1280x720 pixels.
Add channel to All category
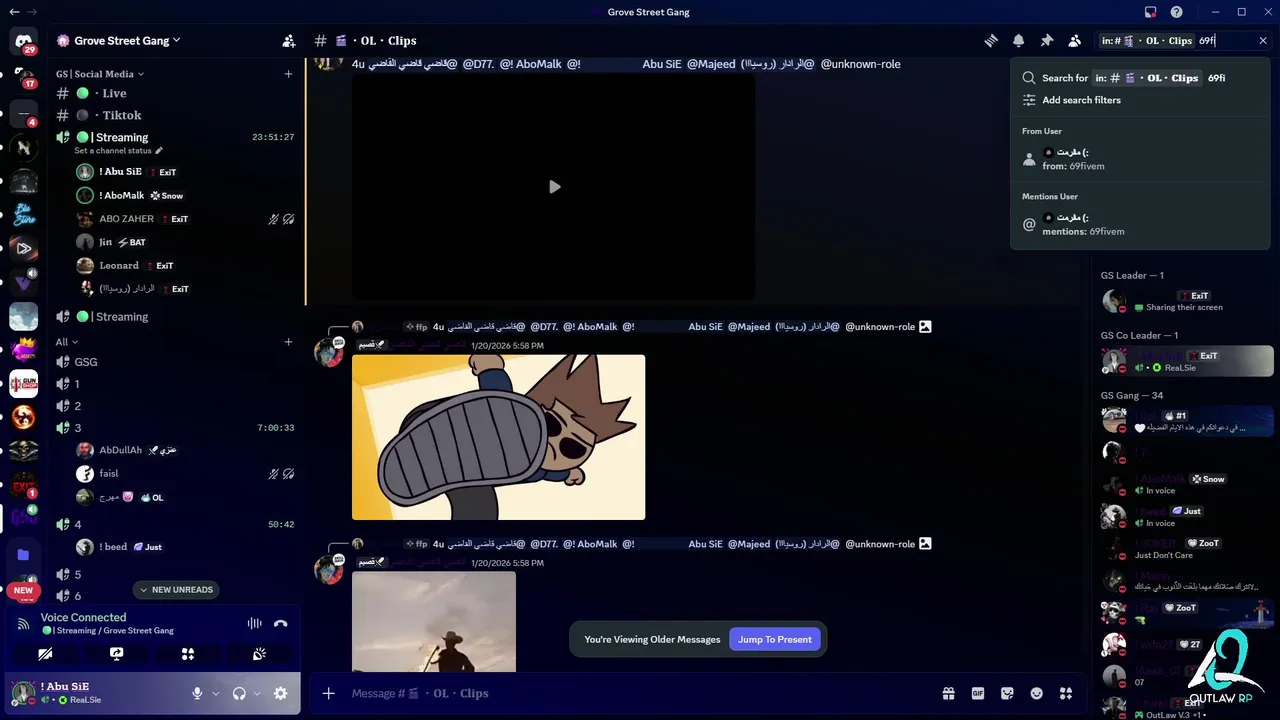[288, 342]
